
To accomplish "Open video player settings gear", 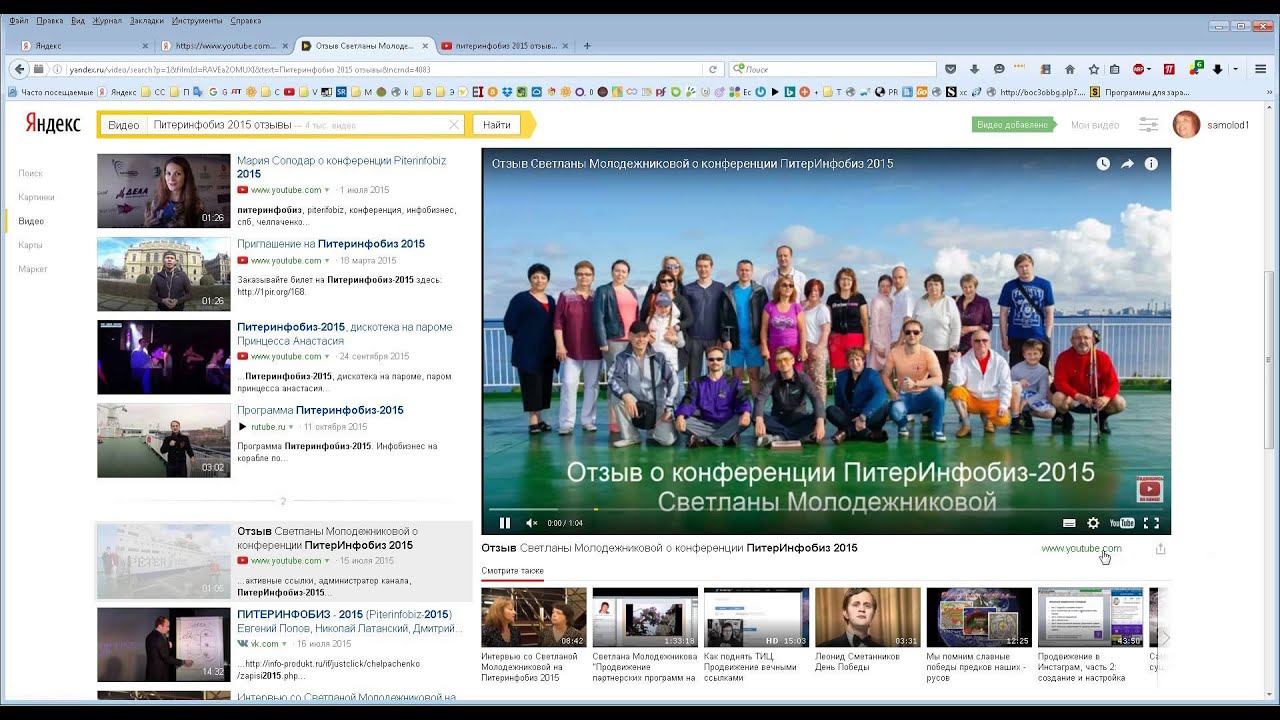I will (x=1093, y=523).
